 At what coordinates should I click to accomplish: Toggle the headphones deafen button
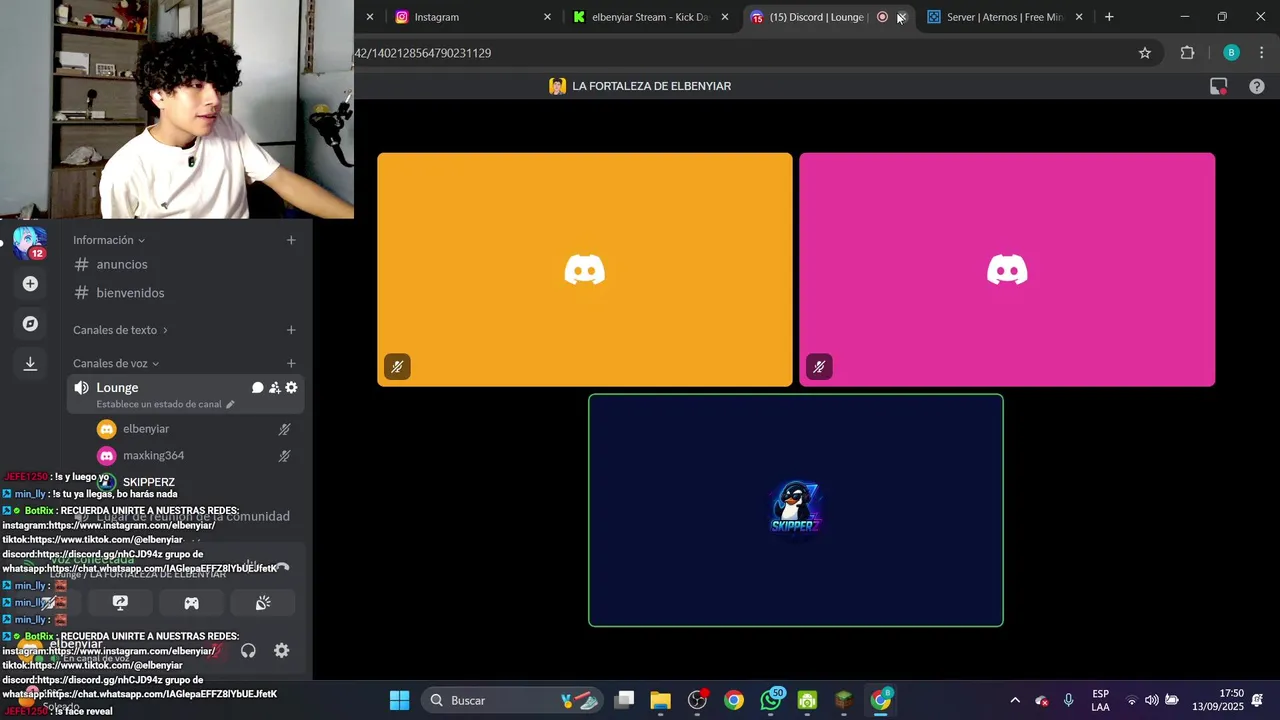click(248, 651)
